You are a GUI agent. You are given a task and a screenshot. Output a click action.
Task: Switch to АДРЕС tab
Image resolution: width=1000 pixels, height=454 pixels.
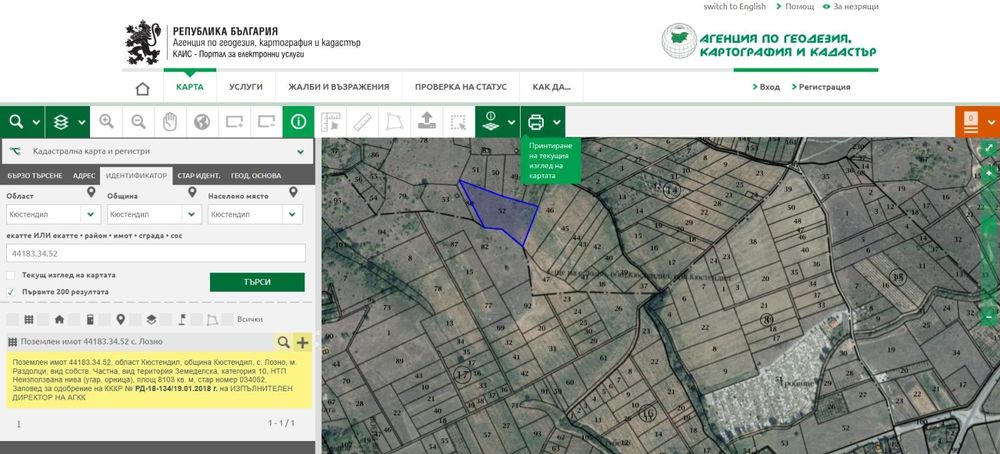84,176
